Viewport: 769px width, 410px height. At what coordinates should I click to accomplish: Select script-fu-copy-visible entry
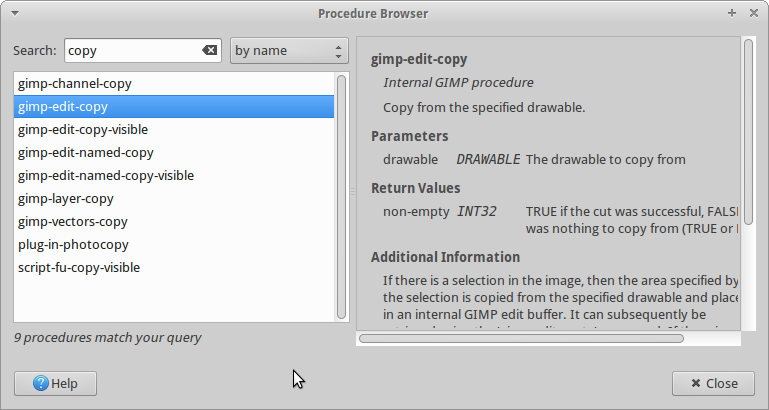pyautogui.click(x=174, y=268)
